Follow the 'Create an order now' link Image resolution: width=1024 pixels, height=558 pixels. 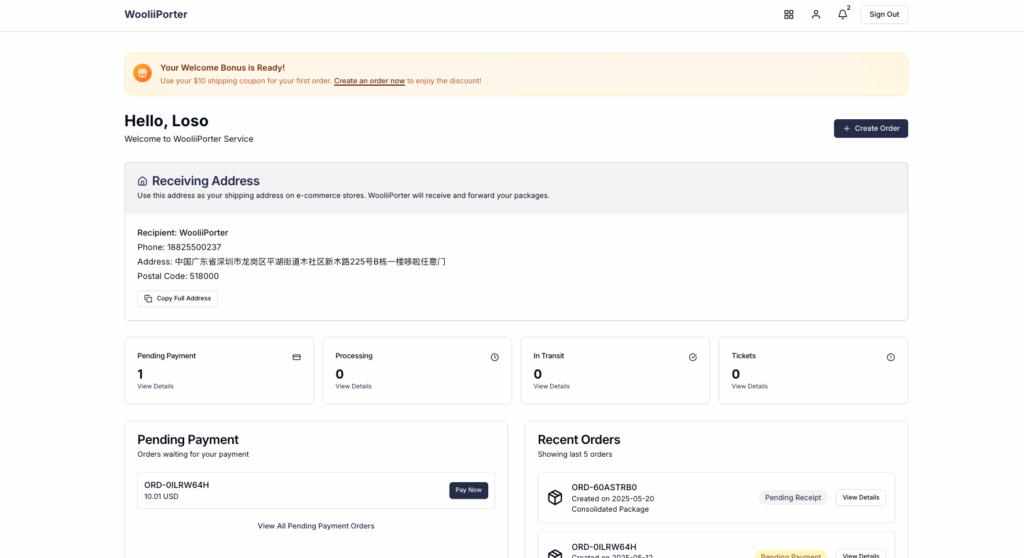(369, 81)
